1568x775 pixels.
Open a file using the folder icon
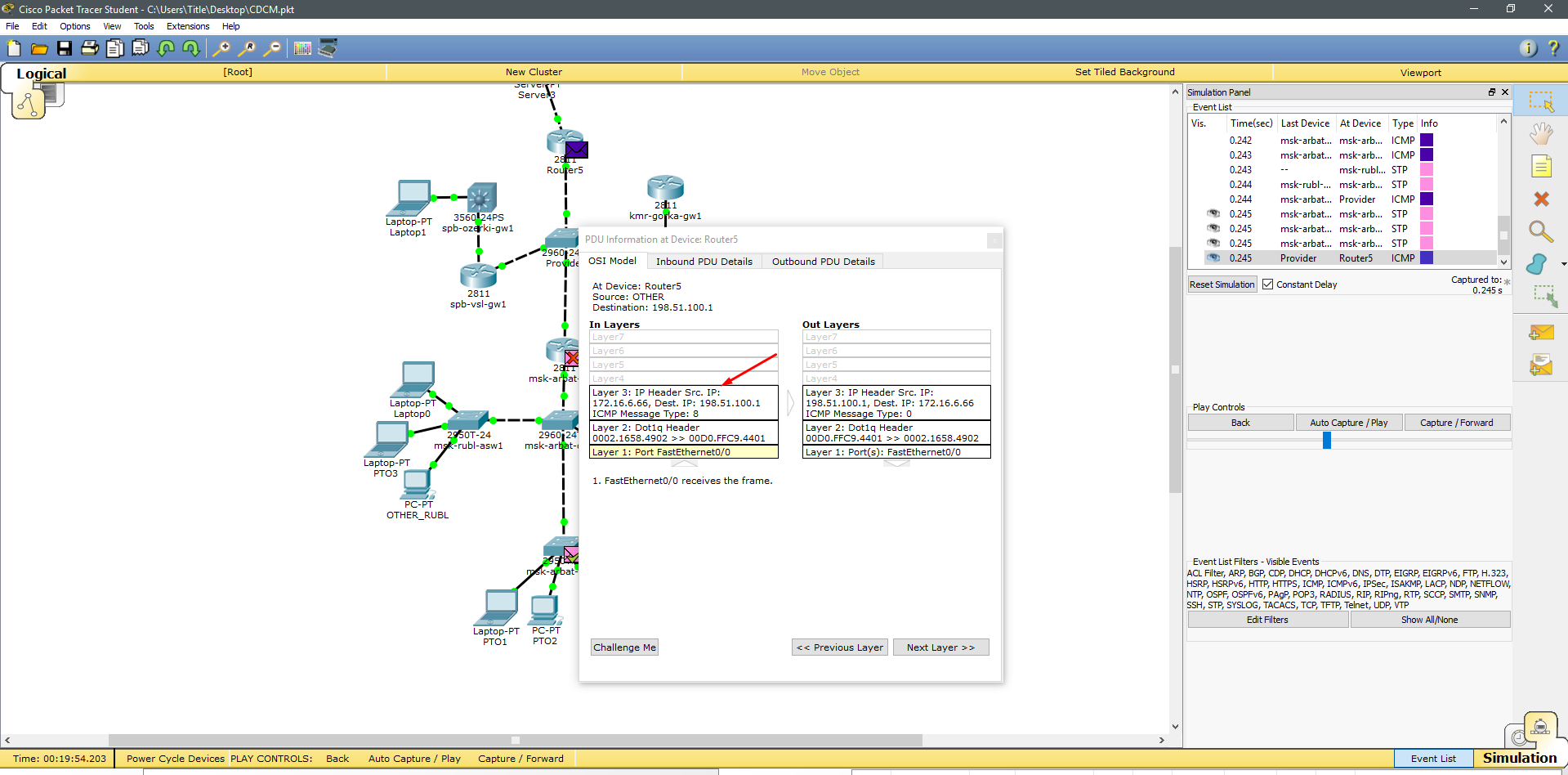coord(39,48)
